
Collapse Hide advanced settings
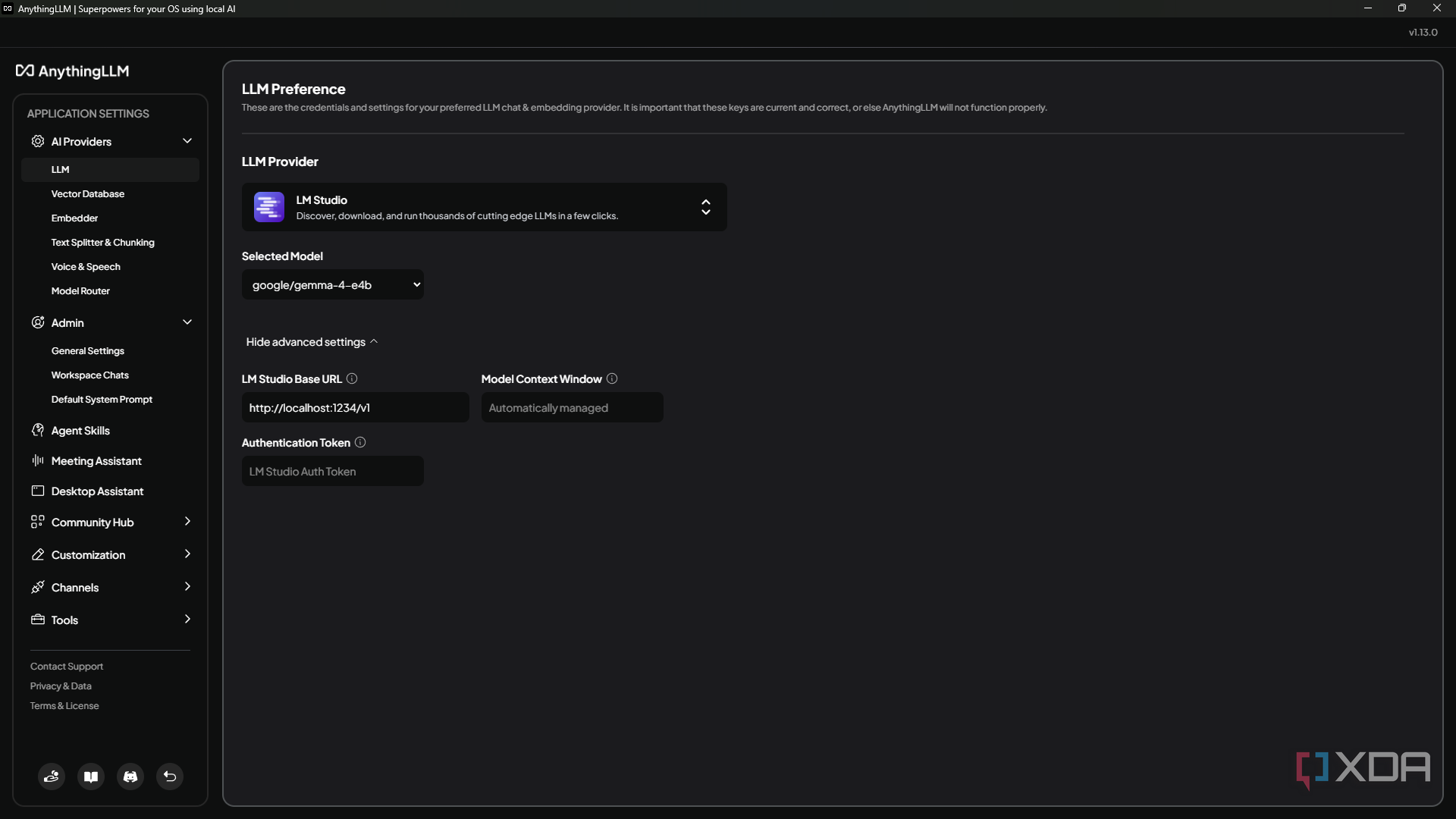click(312, 342)
